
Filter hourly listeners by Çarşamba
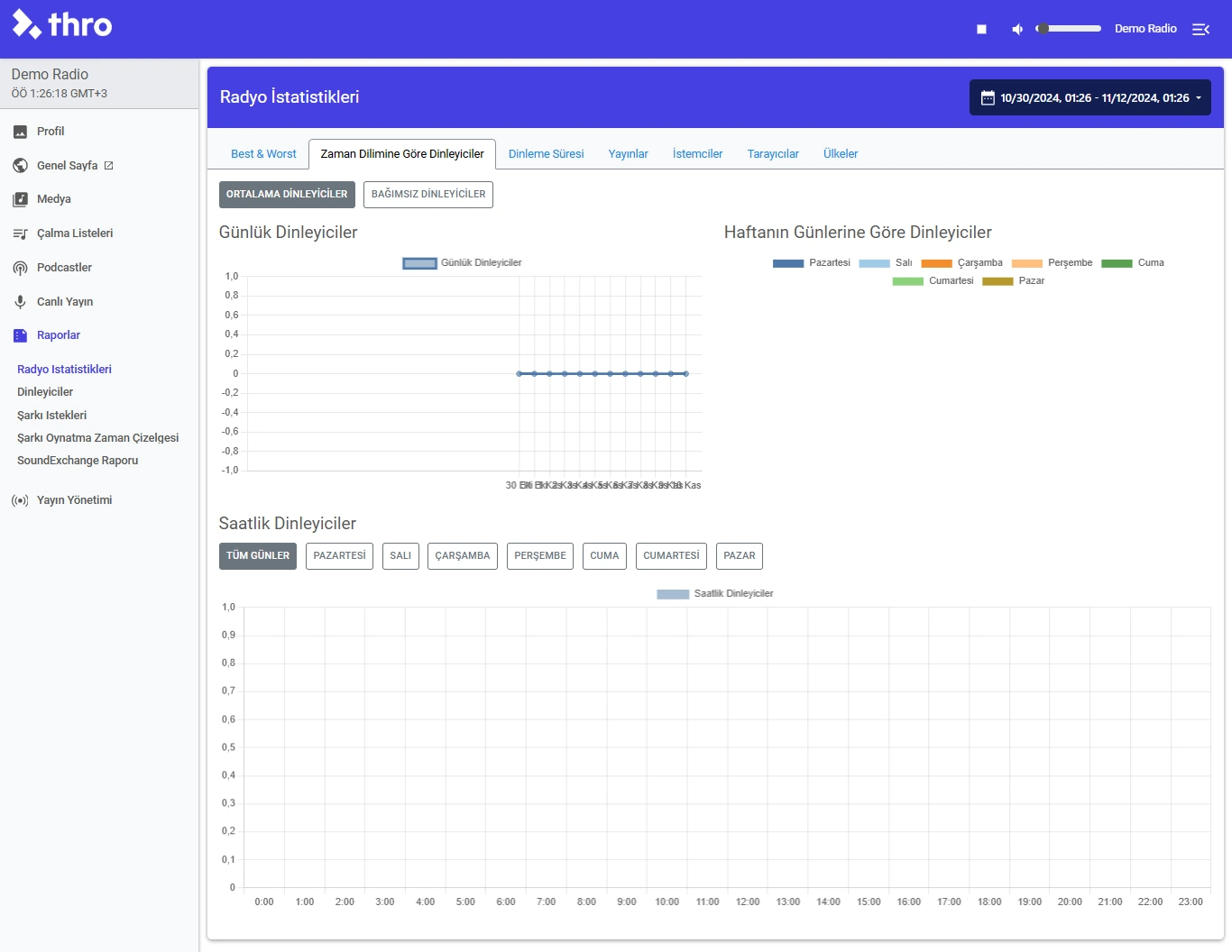[x=463, y=556]
